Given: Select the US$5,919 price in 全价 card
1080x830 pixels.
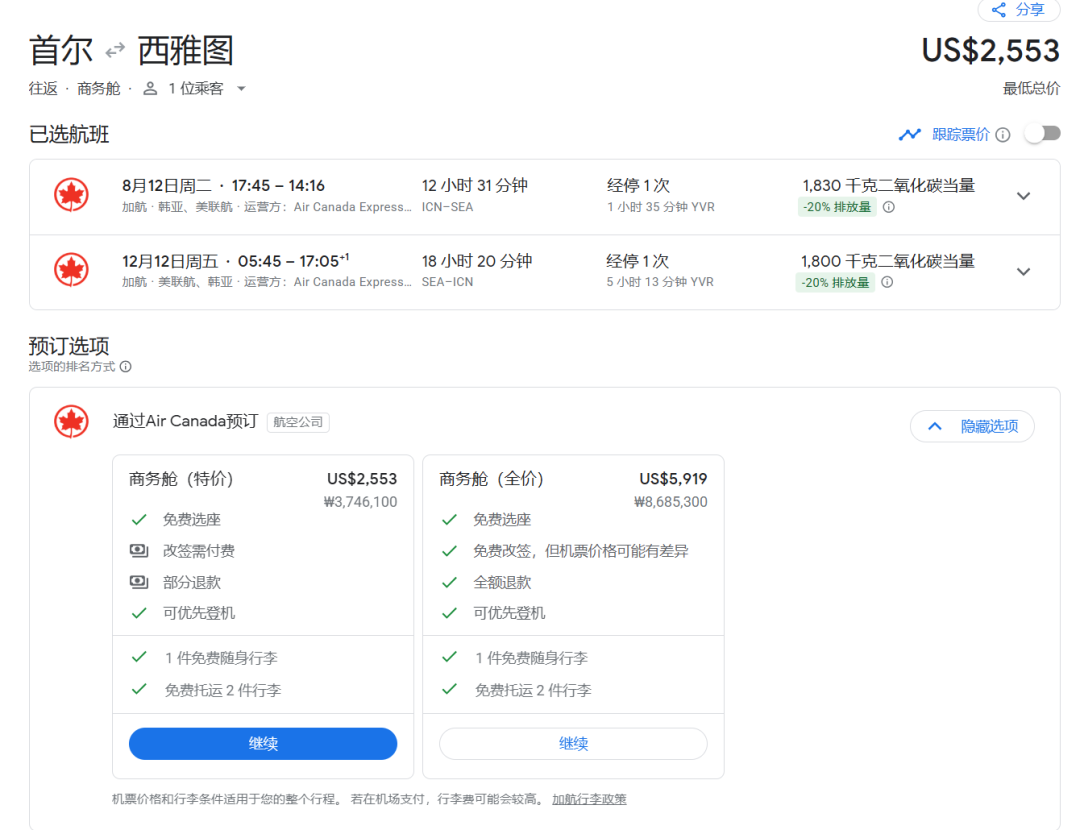Looking at the screenshot, I should tap(673, 479).
